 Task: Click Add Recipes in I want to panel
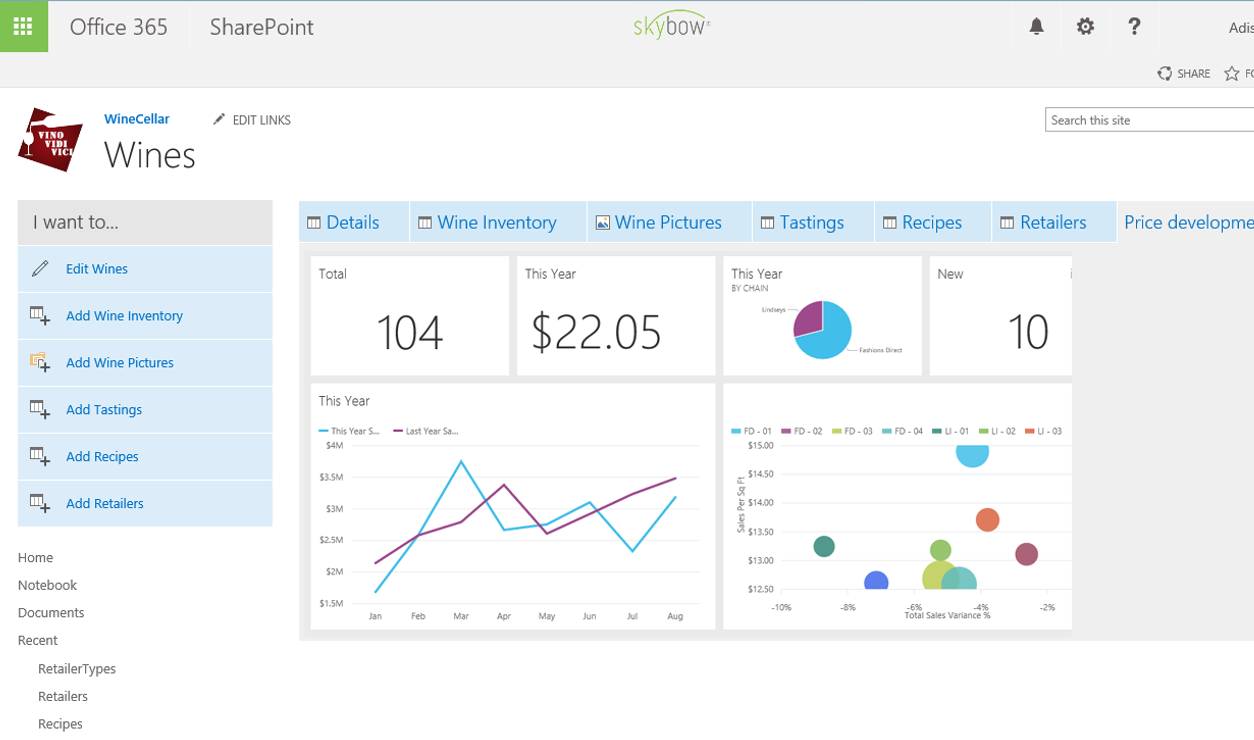pos(102,457)
